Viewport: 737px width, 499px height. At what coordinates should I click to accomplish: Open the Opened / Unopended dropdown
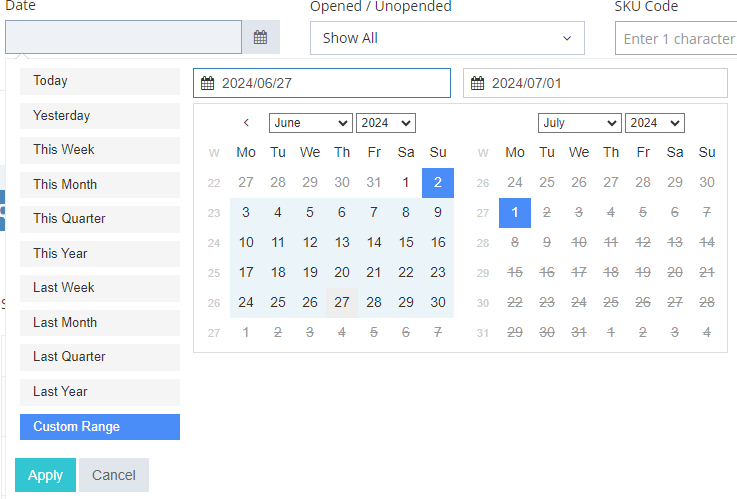click(x=446, y=38)
